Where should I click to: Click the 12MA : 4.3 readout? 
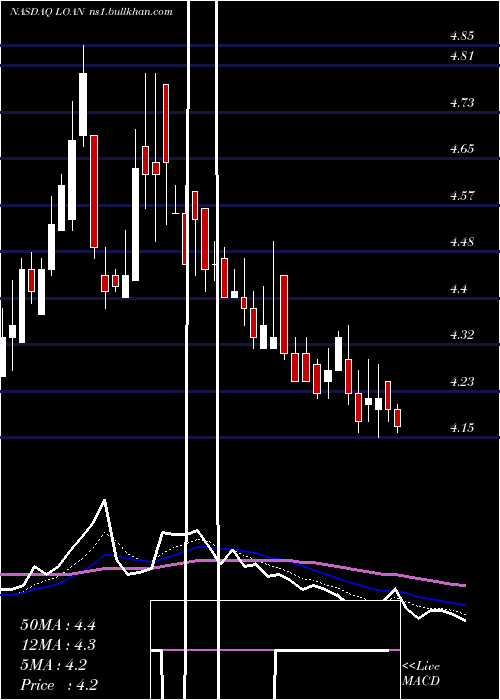[x=58, y=645]
